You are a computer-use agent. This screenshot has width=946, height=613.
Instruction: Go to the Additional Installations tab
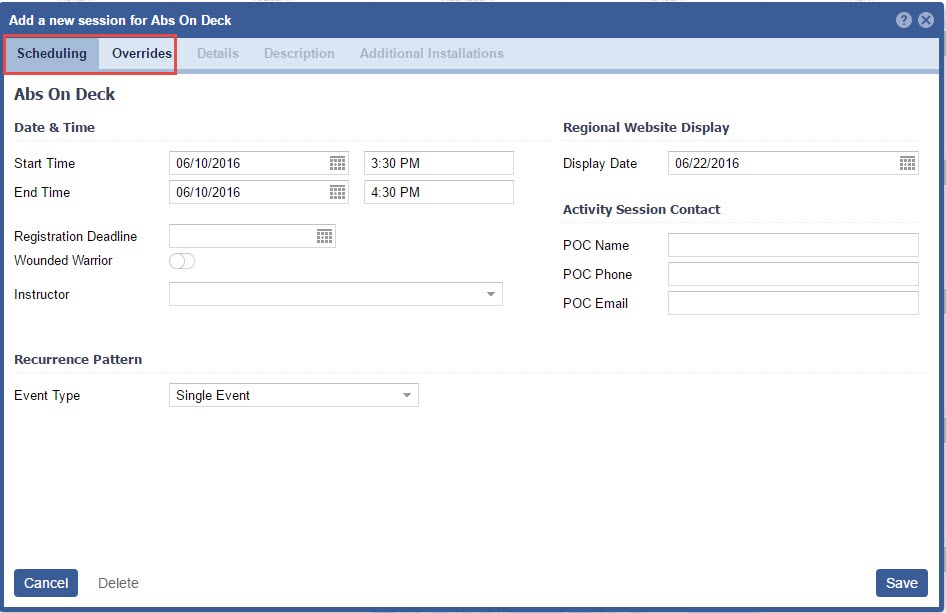(x=431, y=54)
